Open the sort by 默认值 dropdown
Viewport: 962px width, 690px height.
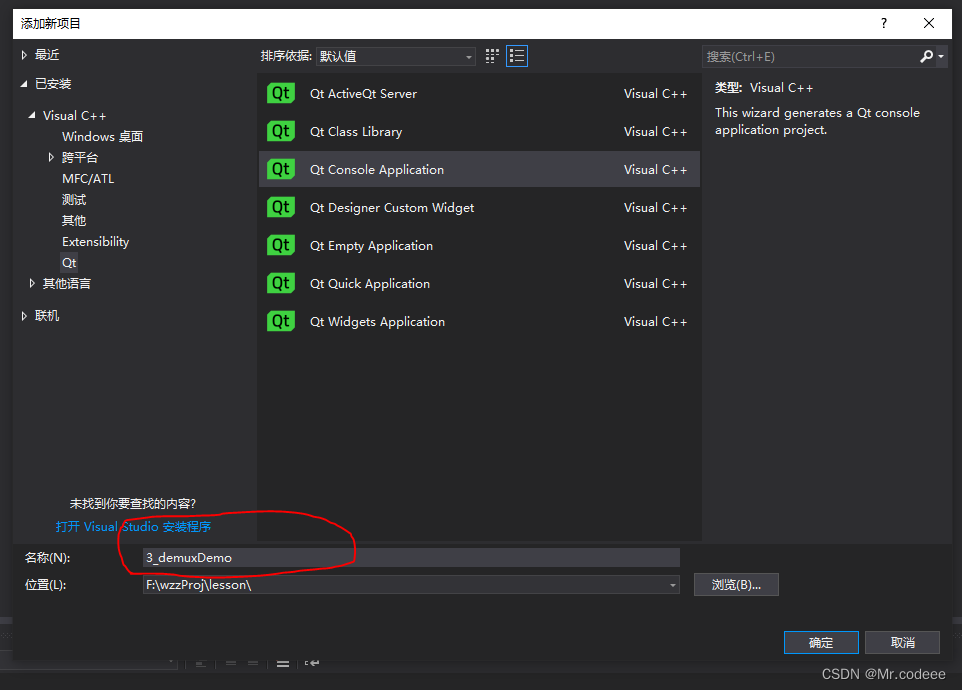pyautogui.click(x=396, y=56)
